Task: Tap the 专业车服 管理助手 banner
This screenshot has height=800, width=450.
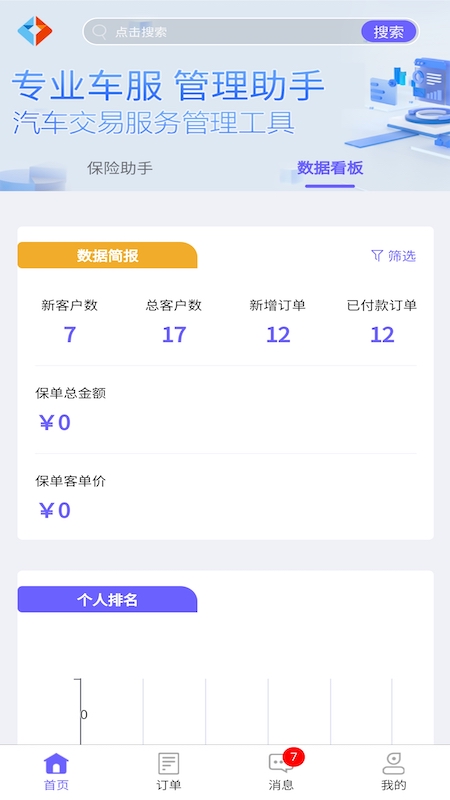Action: [168, 86]
